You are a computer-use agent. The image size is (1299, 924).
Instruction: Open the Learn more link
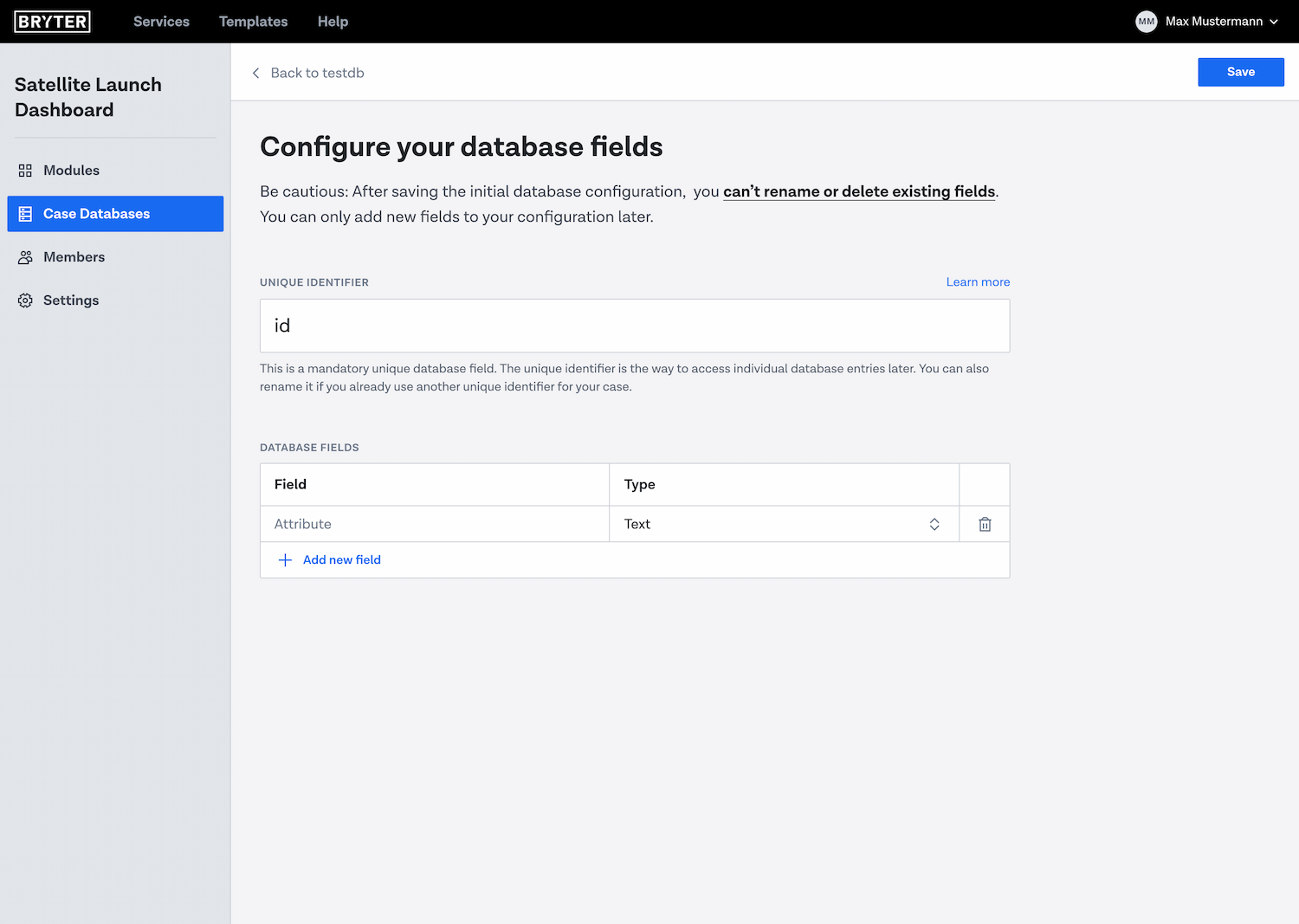pos(978,282)
